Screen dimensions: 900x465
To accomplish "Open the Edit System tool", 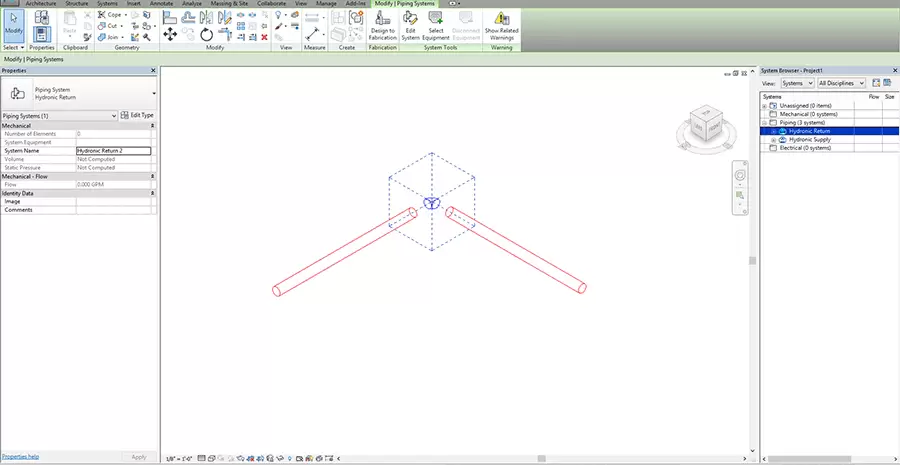I will coord(410,25).
